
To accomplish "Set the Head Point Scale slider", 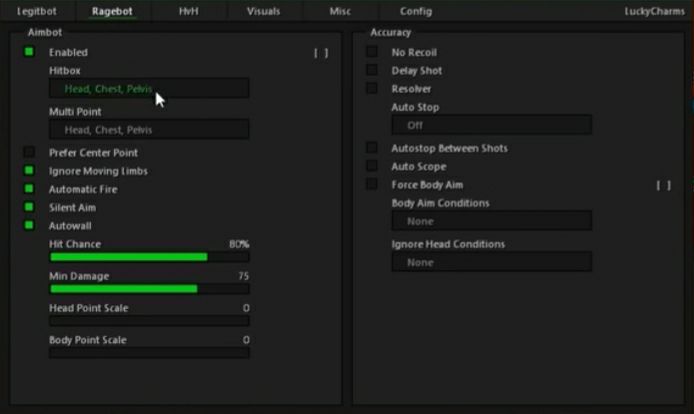I will pos(149,321).
